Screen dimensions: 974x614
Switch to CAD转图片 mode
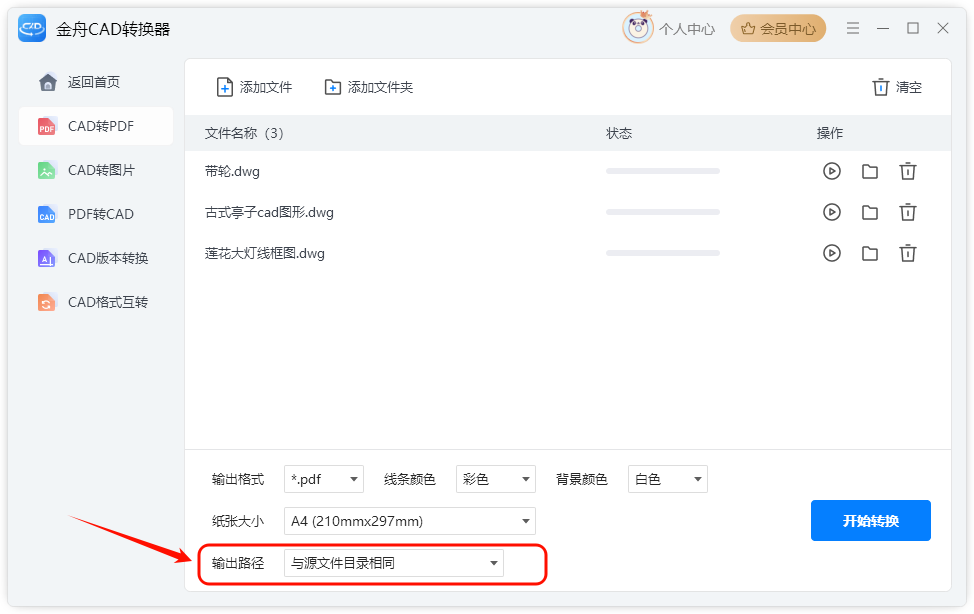point(96,170)
